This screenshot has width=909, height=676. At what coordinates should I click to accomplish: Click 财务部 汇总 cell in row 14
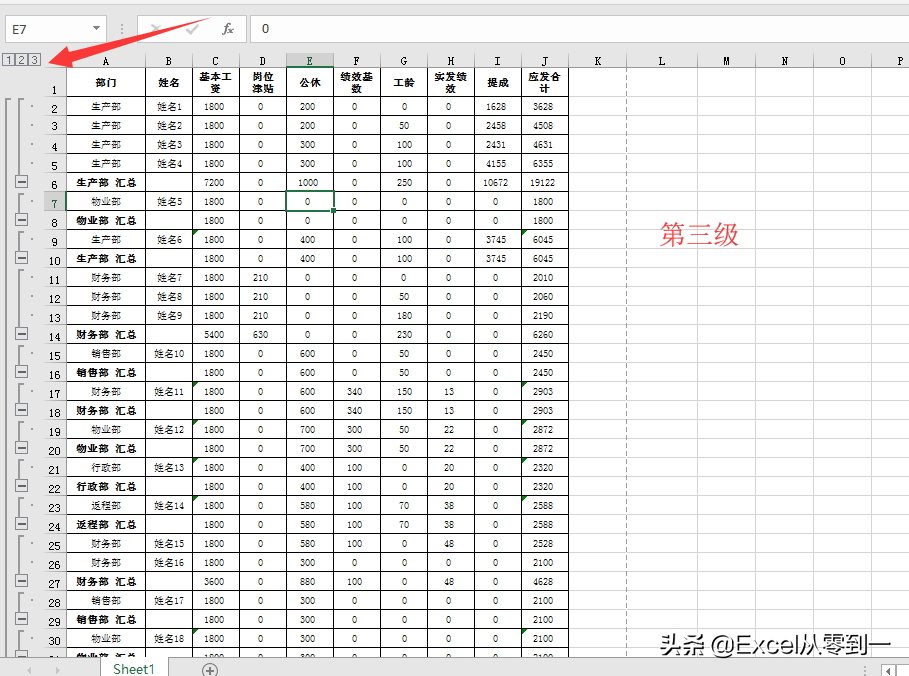click(x=106, y=335)
